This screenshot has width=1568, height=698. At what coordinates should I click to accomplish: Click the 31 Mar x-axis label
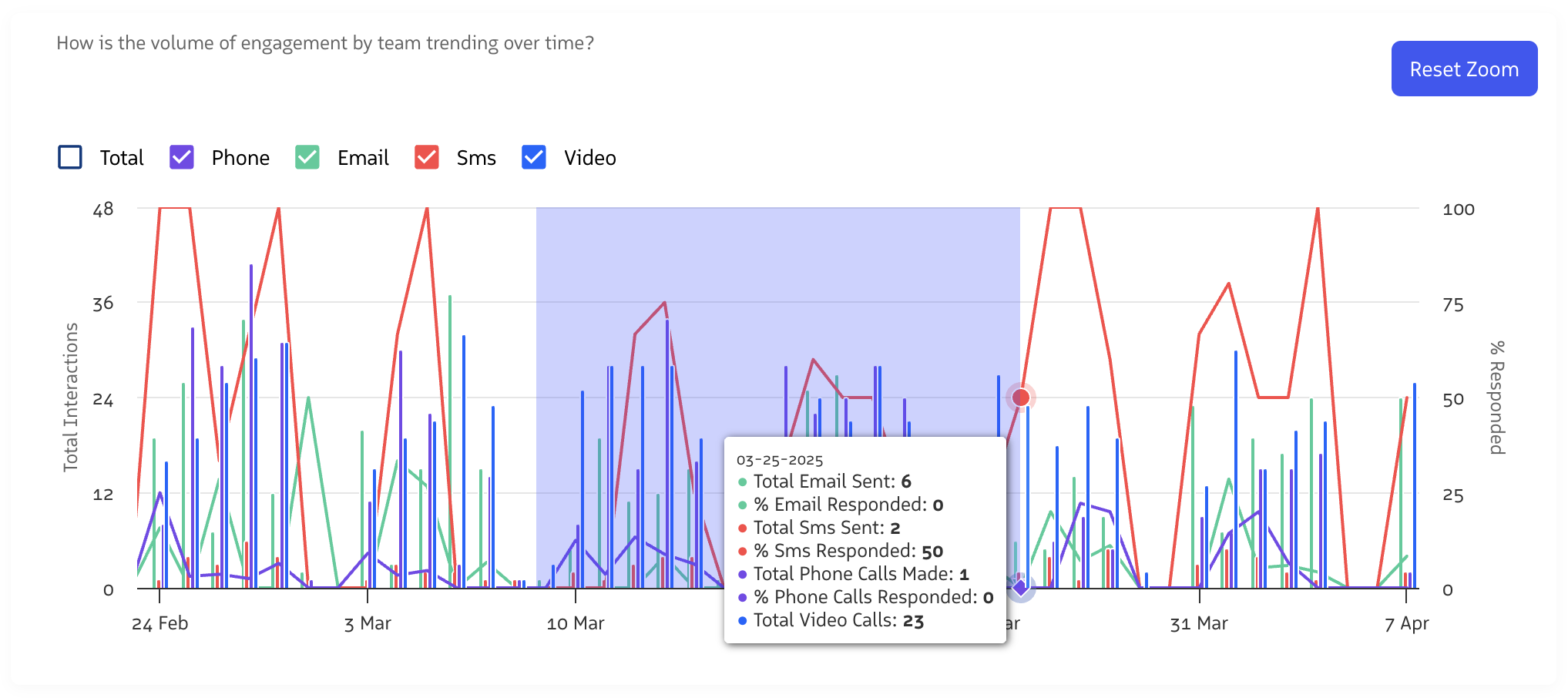click(1199, 623)
